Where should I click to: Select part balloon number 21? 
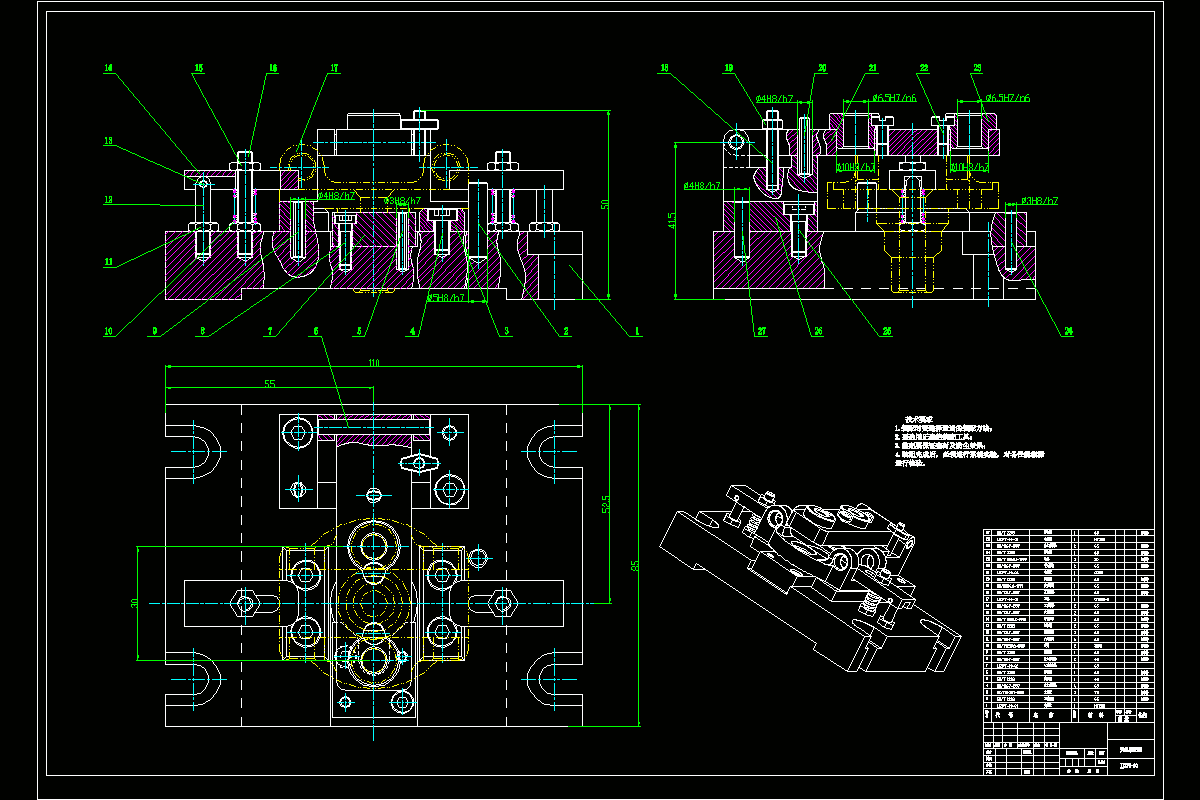click(872, 69)
